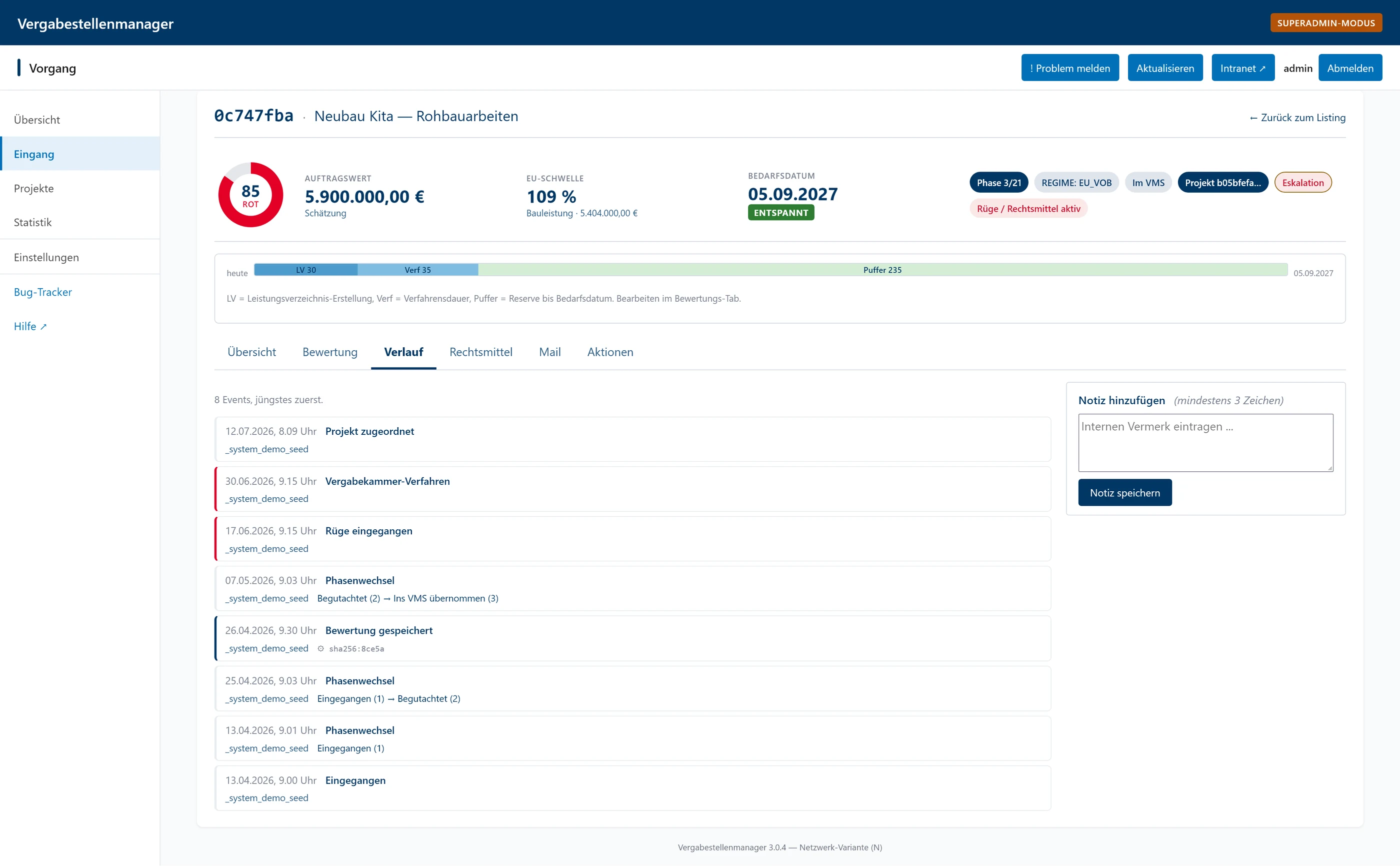Switch to the Bewertung tab
Screen dimensions: 1400x866
(329, 352)
